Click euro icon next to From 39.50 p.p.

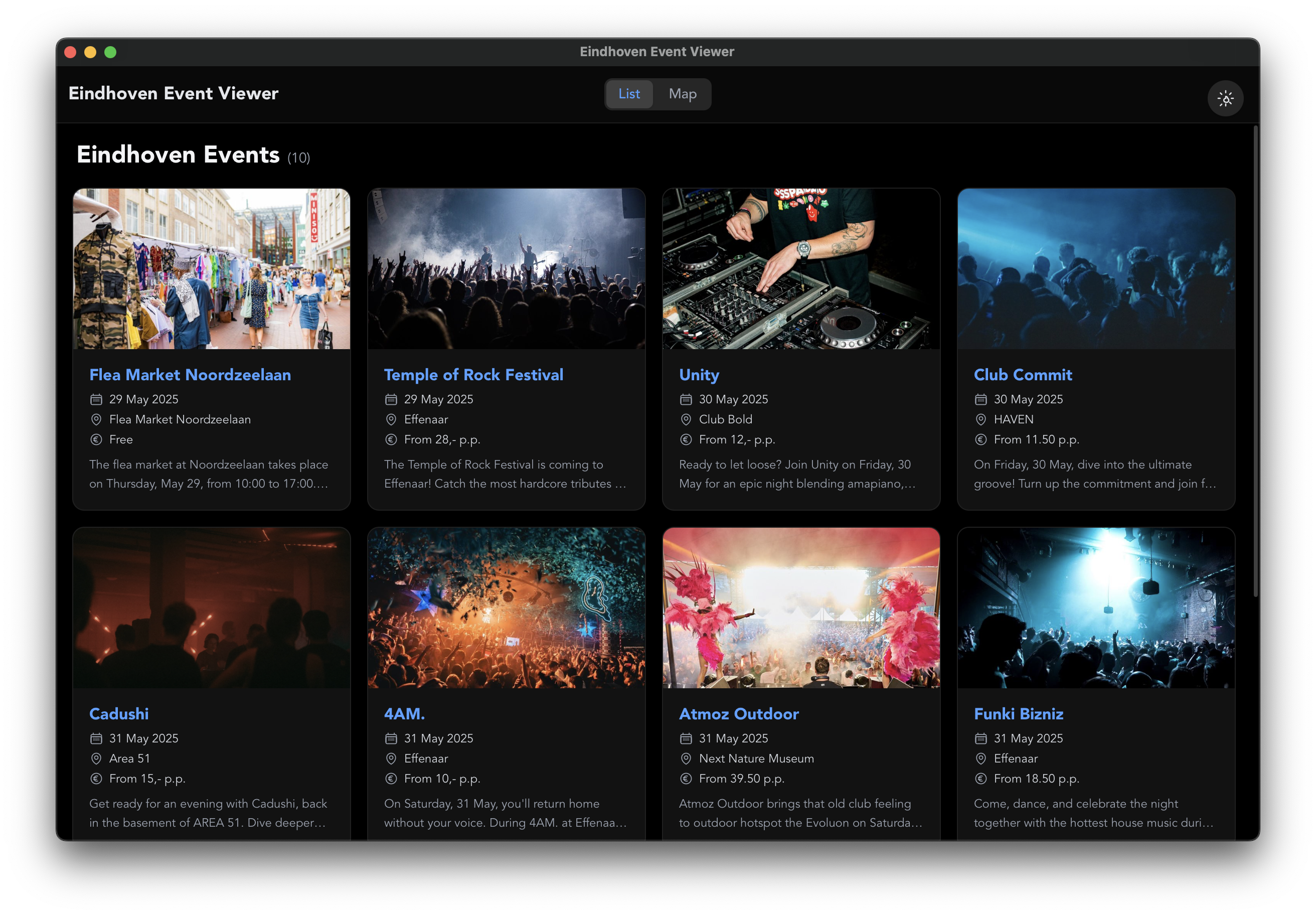pos(686,778)
